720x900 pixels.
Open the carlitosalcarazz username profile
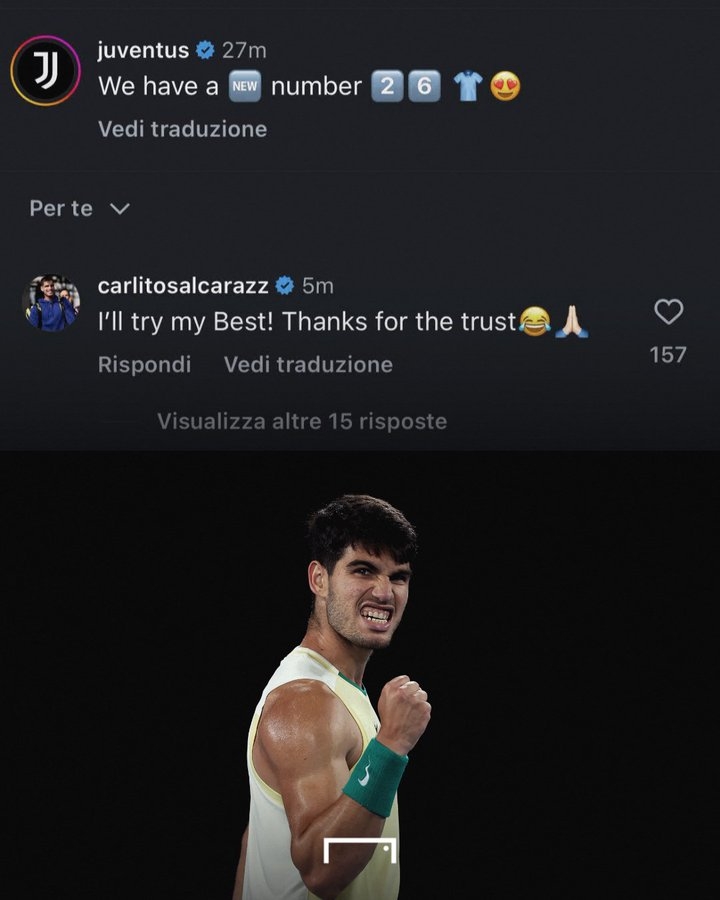point(183,285)
